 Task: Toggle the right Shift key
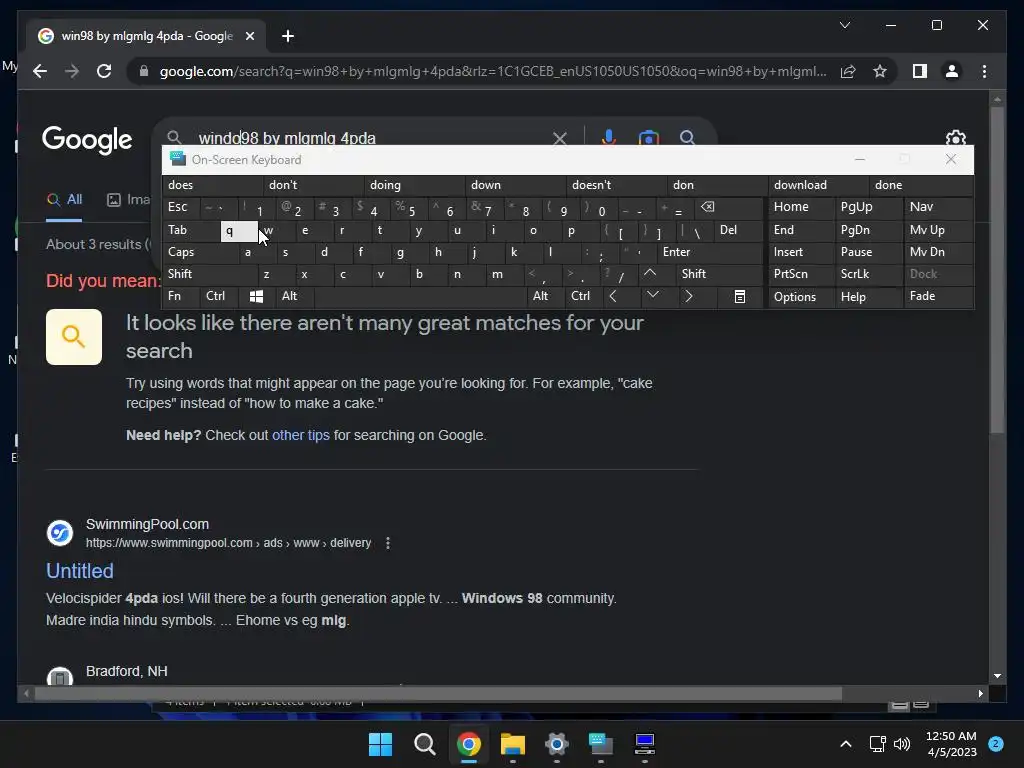(x=718, y=274)
